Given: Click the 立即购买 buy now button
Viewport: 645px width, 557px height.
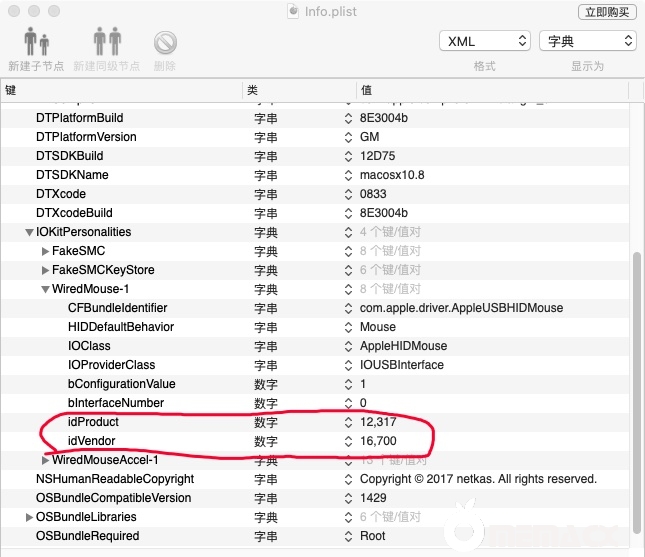Looking at the screenshot, I should (606, 12).
